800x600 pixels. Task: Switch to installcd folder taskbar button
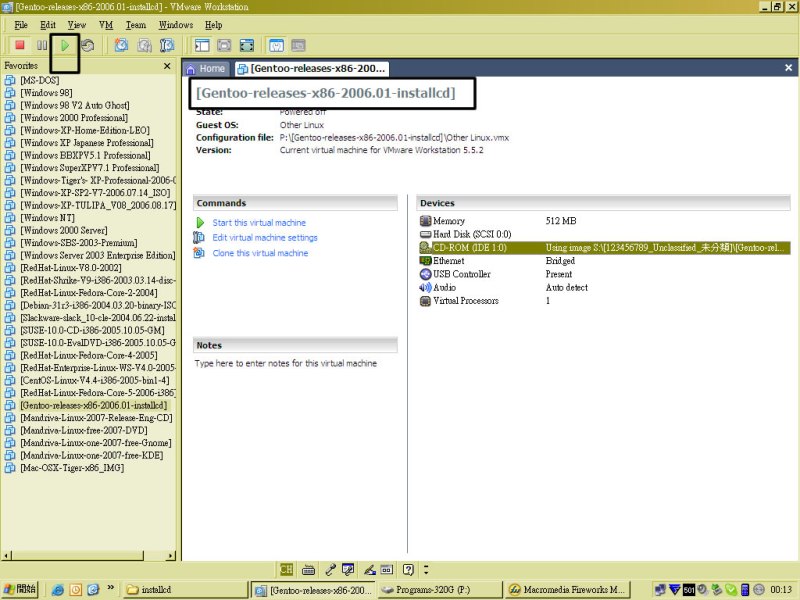pyautogui.click(x=185, y=590)
